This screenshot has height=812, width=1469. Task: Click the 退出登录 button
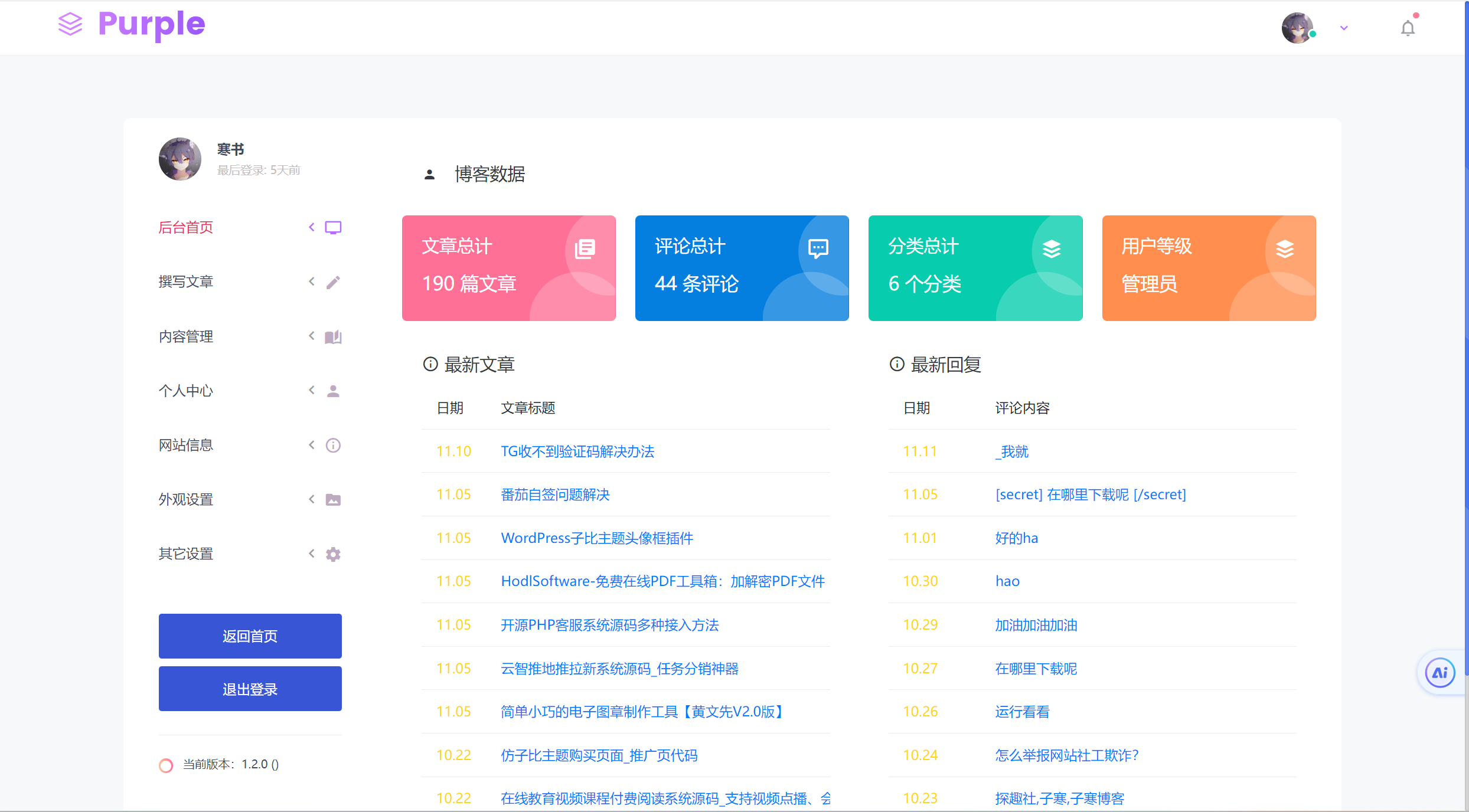tap(250, 689)
